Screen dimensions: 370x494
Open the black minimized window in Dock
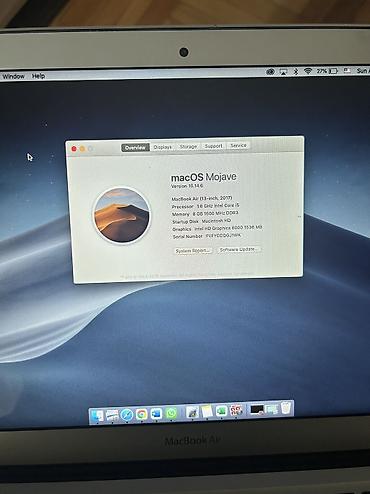257,409
